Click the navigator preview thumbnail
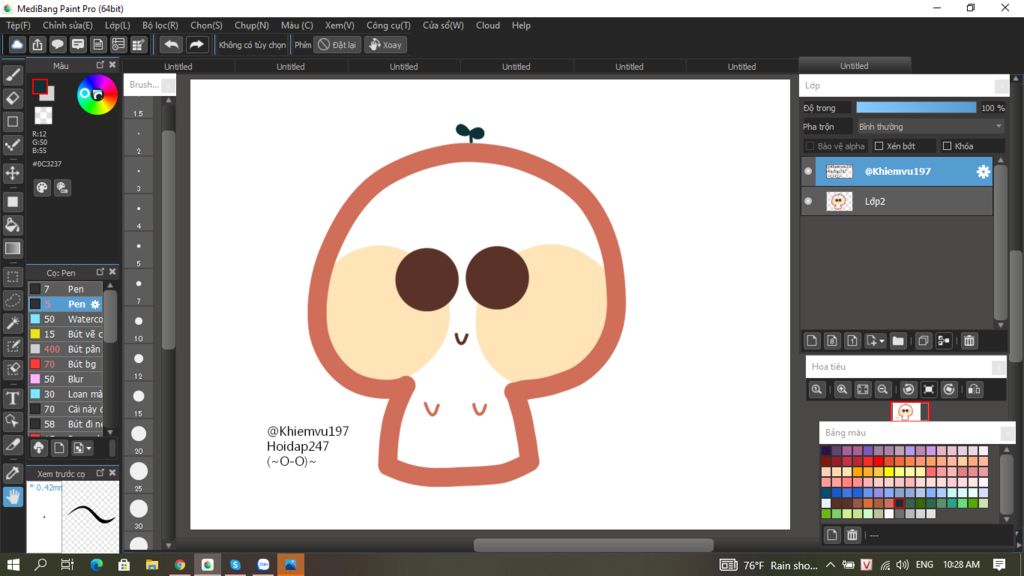The height and width of the screenshot is (576, 1024). pyautogui.click(x=909, y=411)
